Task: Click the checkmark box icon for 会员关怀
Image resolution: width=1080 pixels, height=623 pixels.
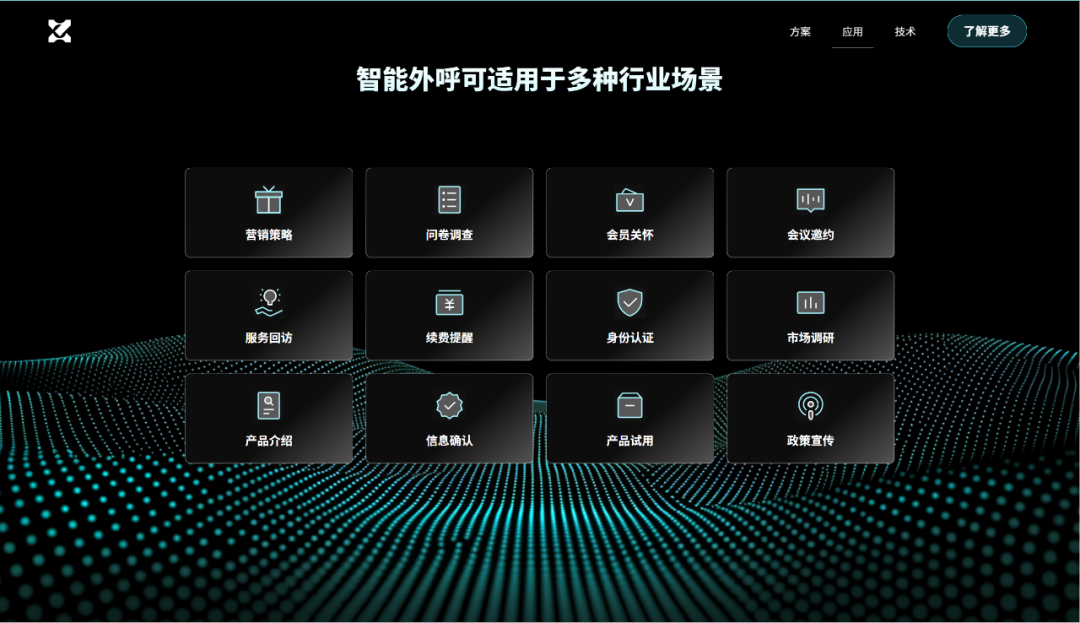Action: pos(629,198)
